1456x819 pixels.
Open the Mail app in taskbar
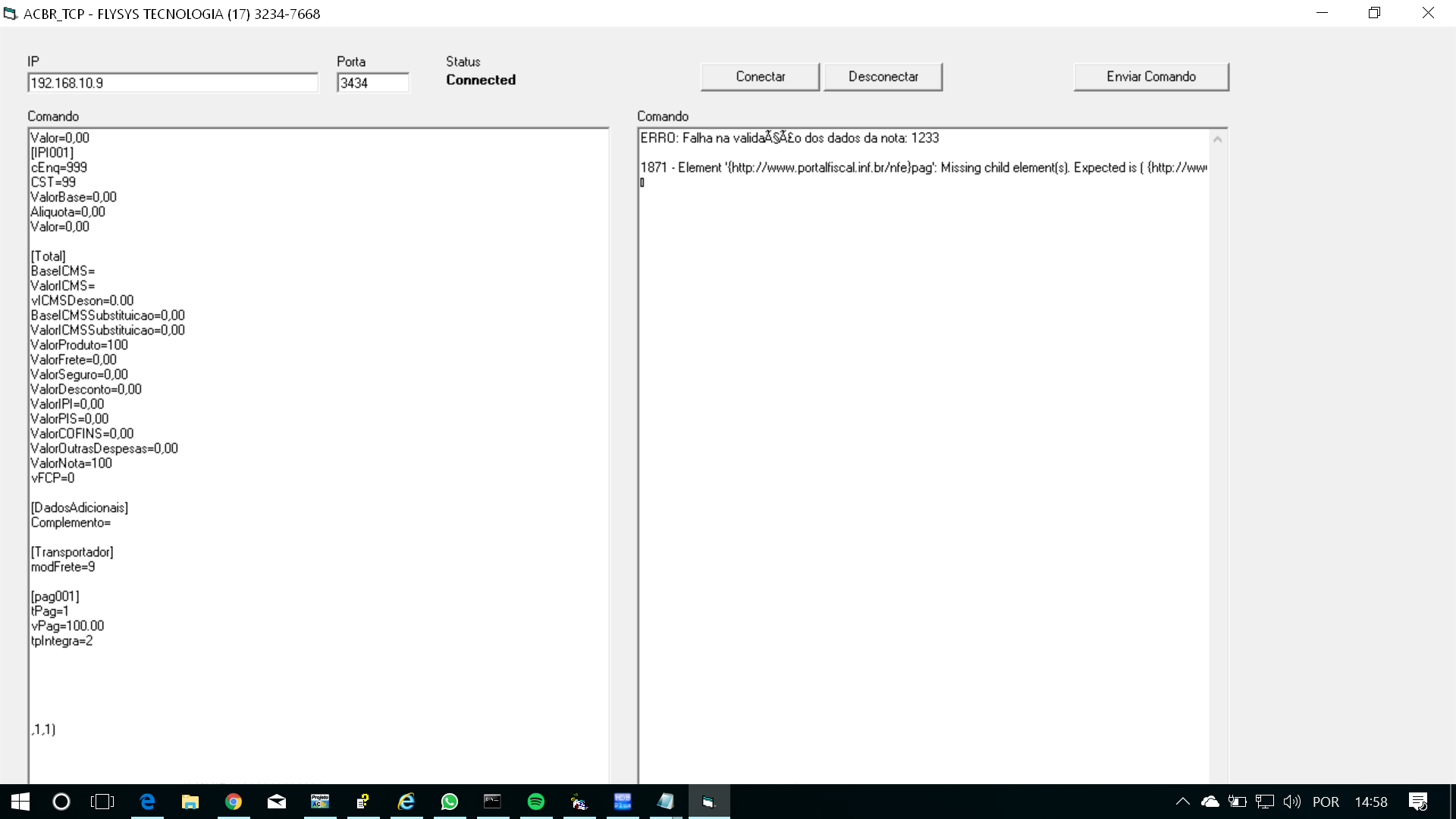coord(277,802)
